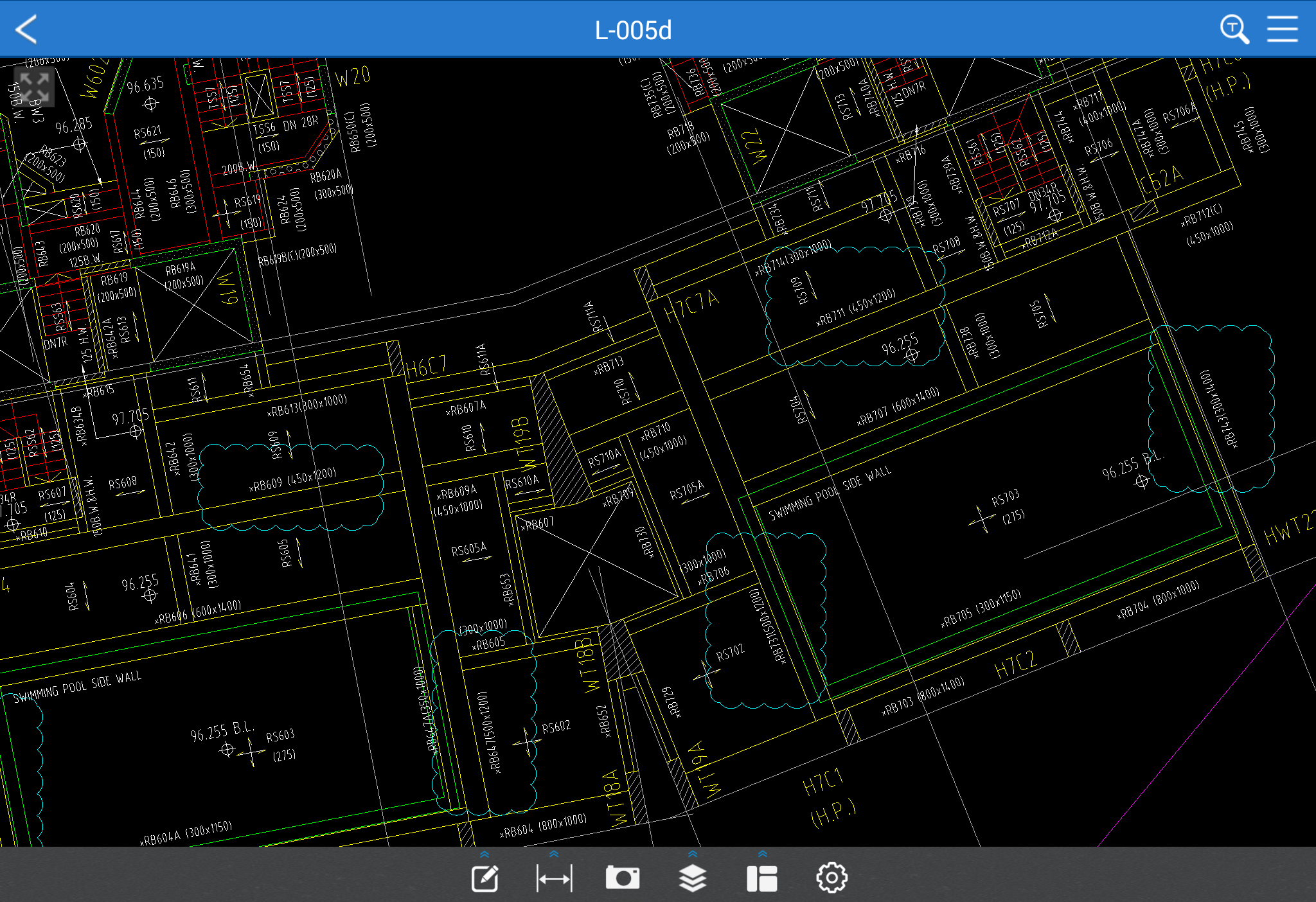Open the text search tool
The height and width of the screenshot is (902, 1316).
1234,30
